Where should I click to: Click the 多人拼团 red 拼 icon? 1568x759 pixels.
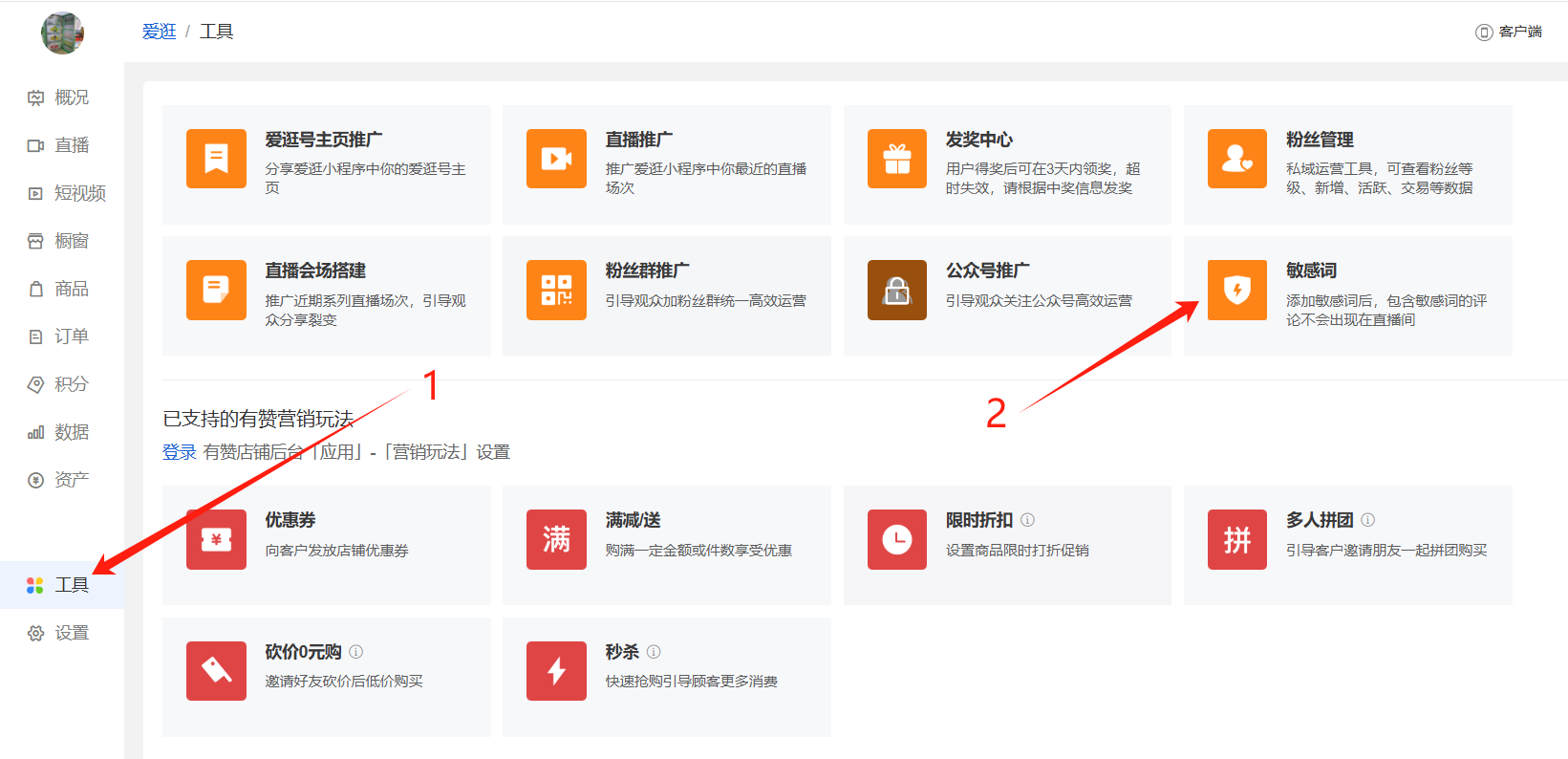(1237, 539)
